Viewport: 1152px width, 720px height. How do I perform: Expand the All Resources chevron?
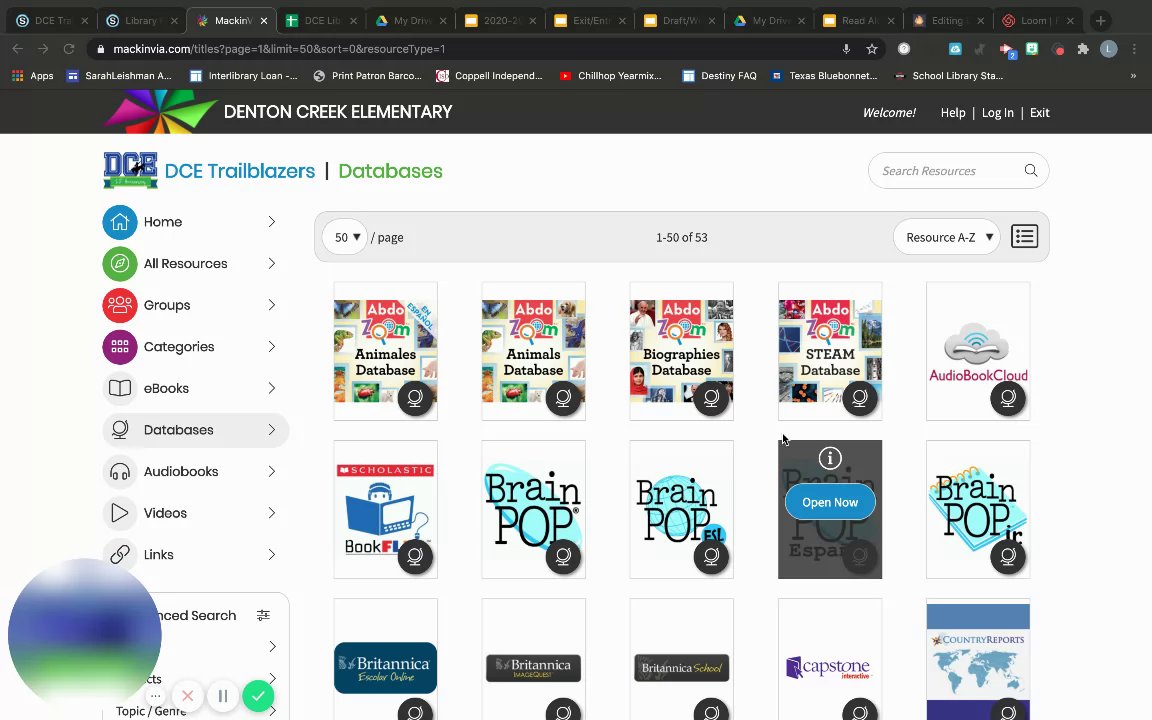pyautogui.click(x=272, y=264)
